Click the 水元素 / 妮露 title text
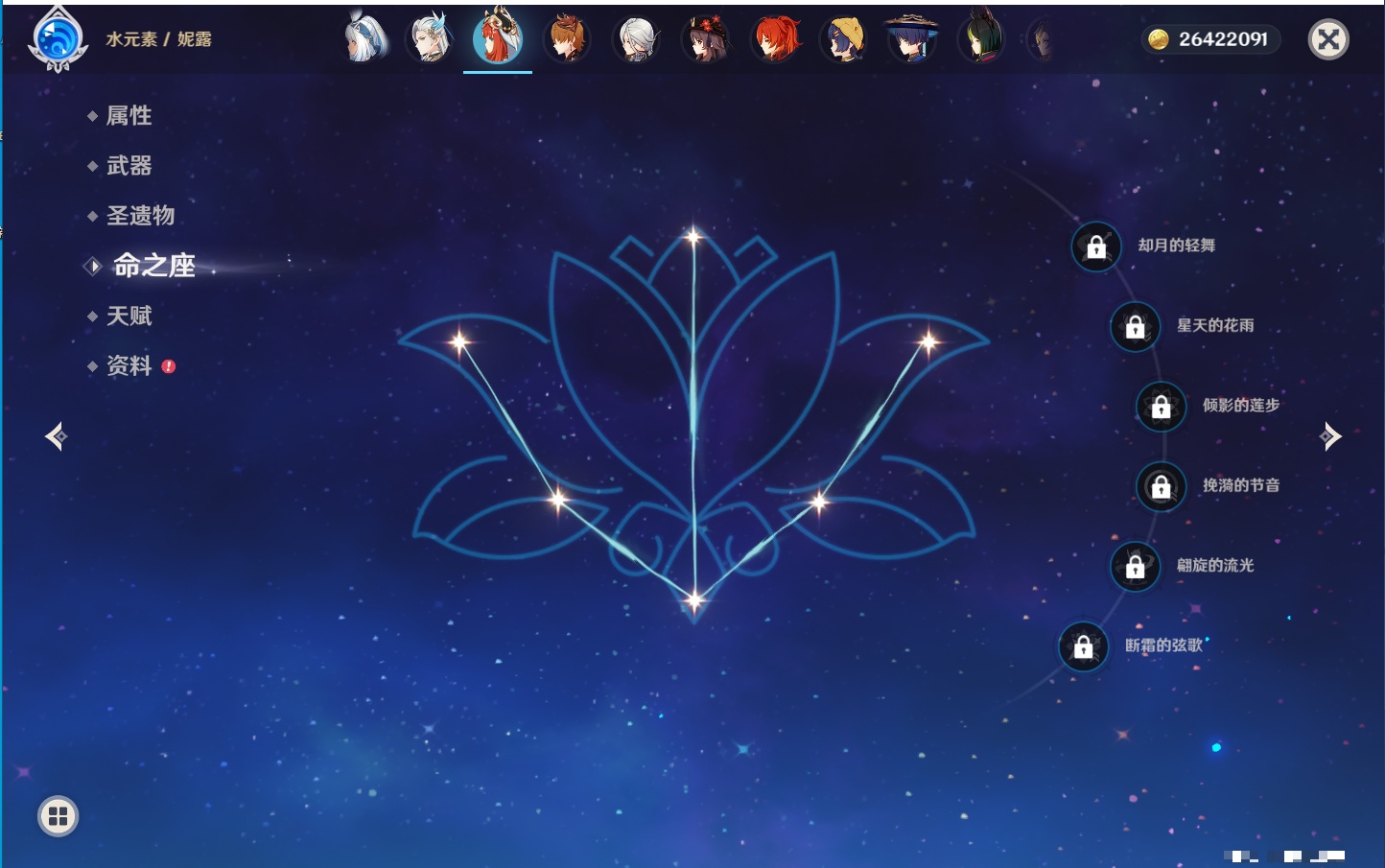Image resolution: width=1385 pixels, height=868 pixels. (x=158, y=39)
